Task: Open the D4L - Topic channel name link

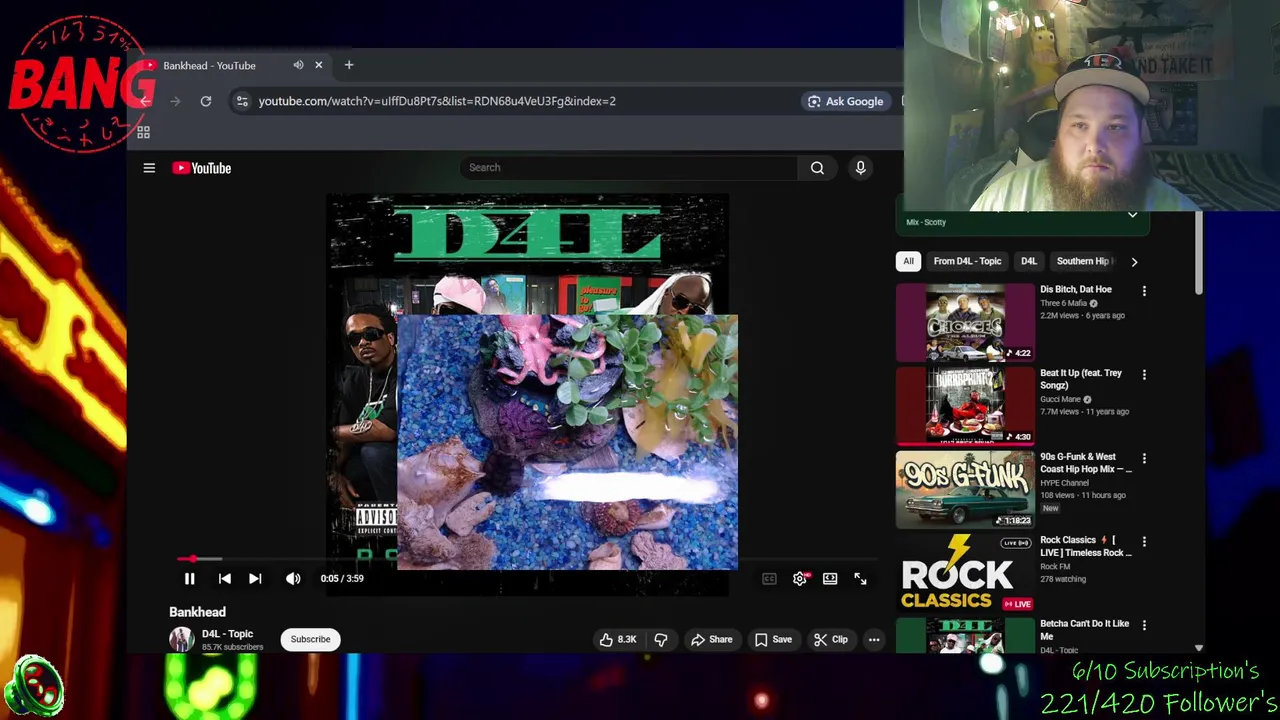Action: tap(227, 633)
